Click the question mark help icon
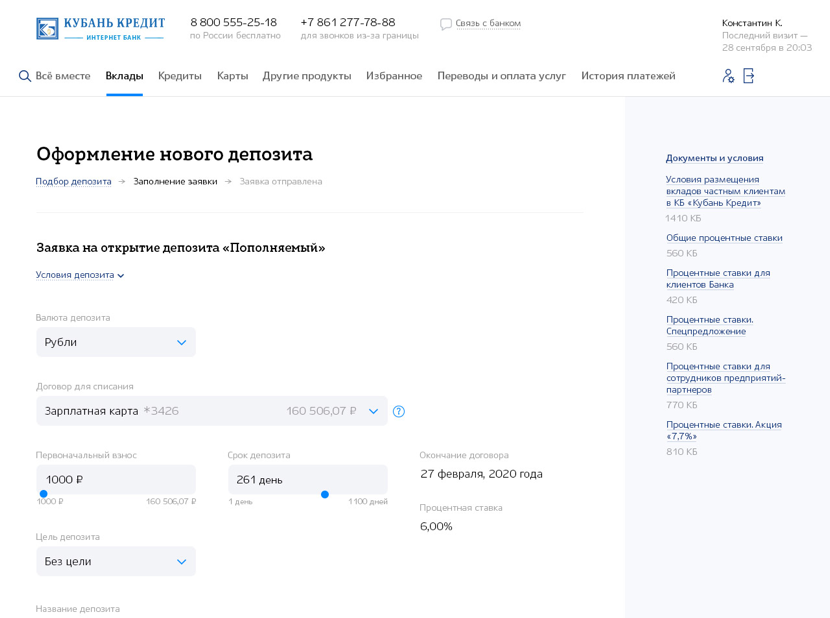This screenshot has width=830, height=618. (x=399, y=411)
